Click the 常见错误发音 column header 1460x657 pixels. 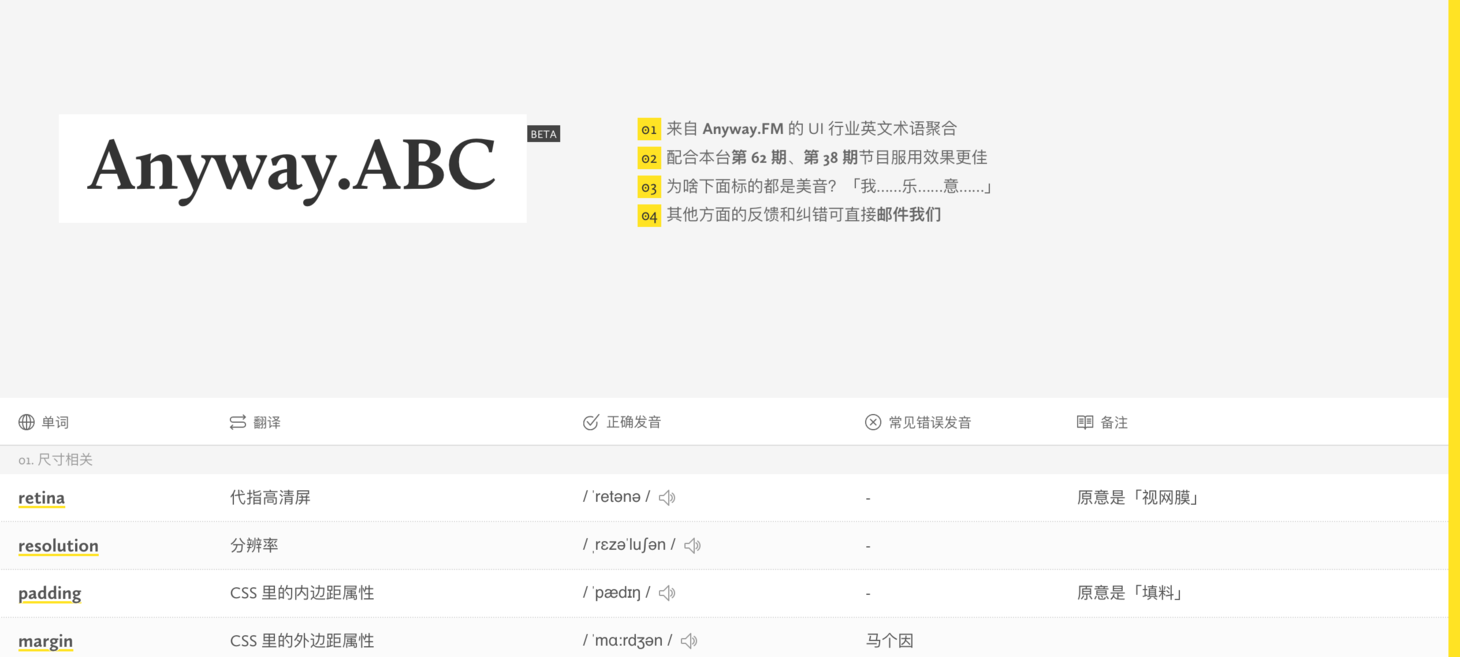pyautogui.click(x=930, y=423)
